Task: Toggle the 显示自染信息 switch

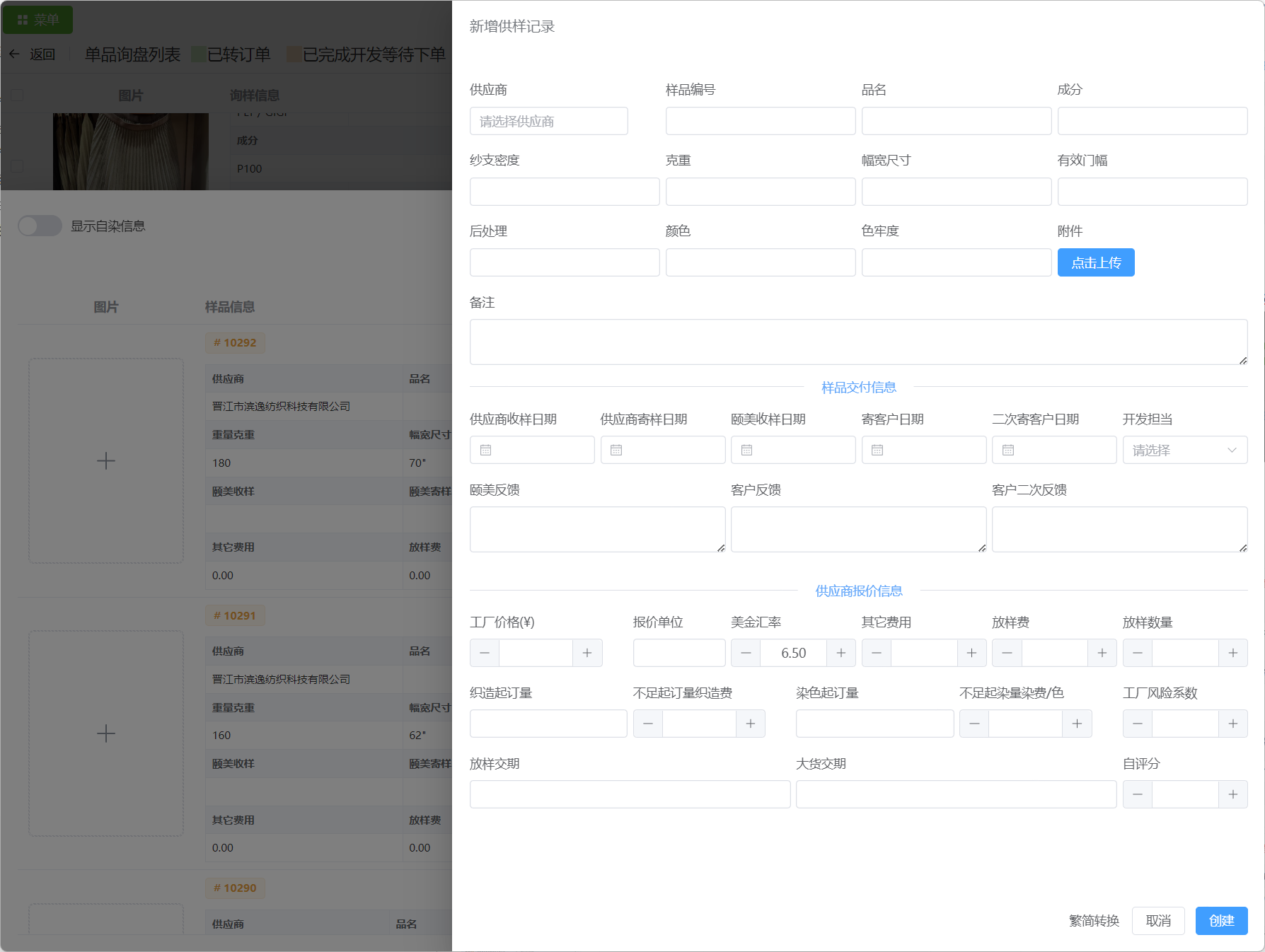Action: pos(40,226)
